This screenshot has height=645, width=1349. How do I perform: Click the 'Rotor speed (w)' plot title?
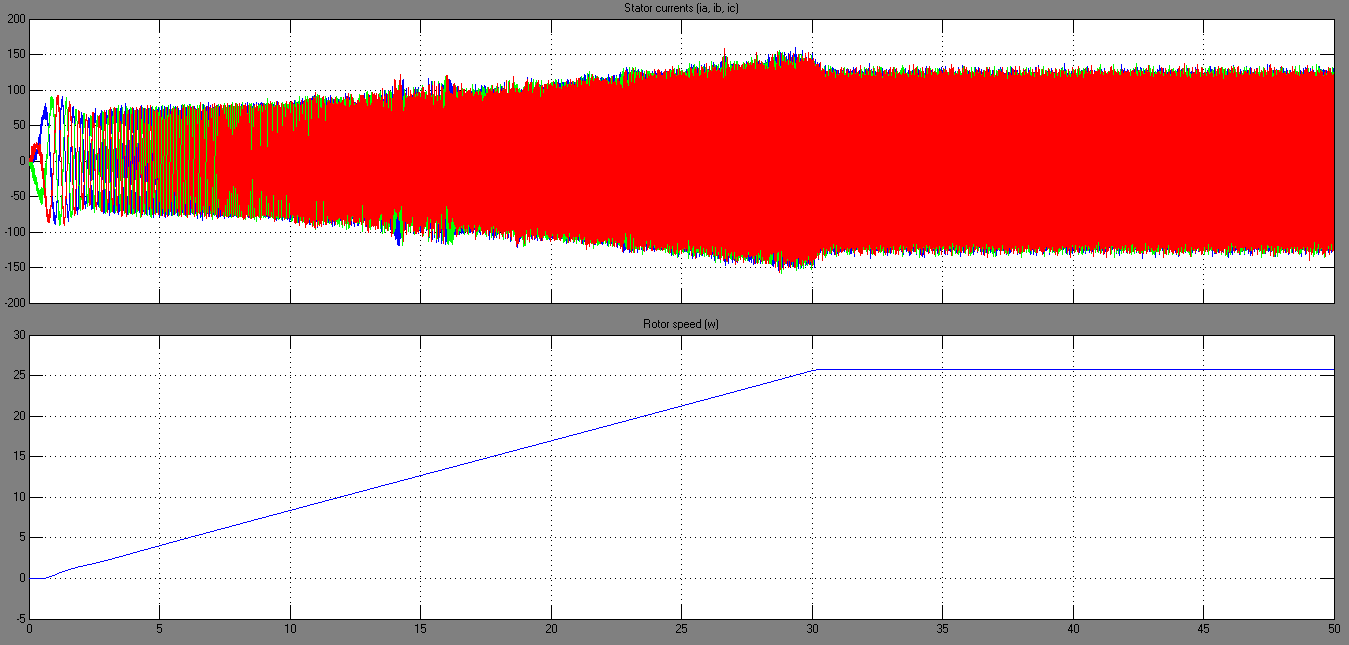tap(680, 324)
